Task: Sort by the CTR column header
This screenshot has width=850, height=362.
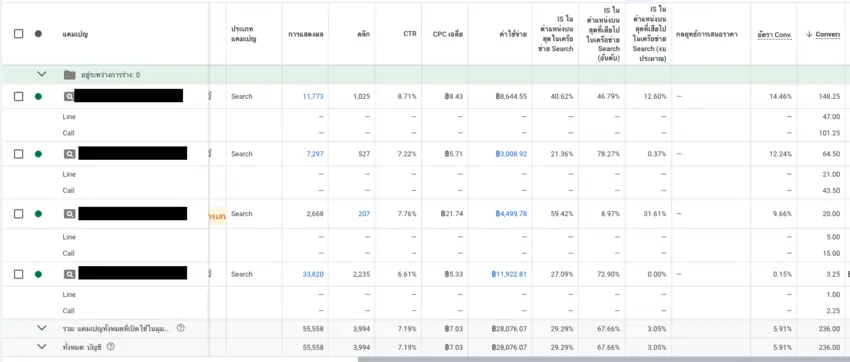Action: pos(410,34)
